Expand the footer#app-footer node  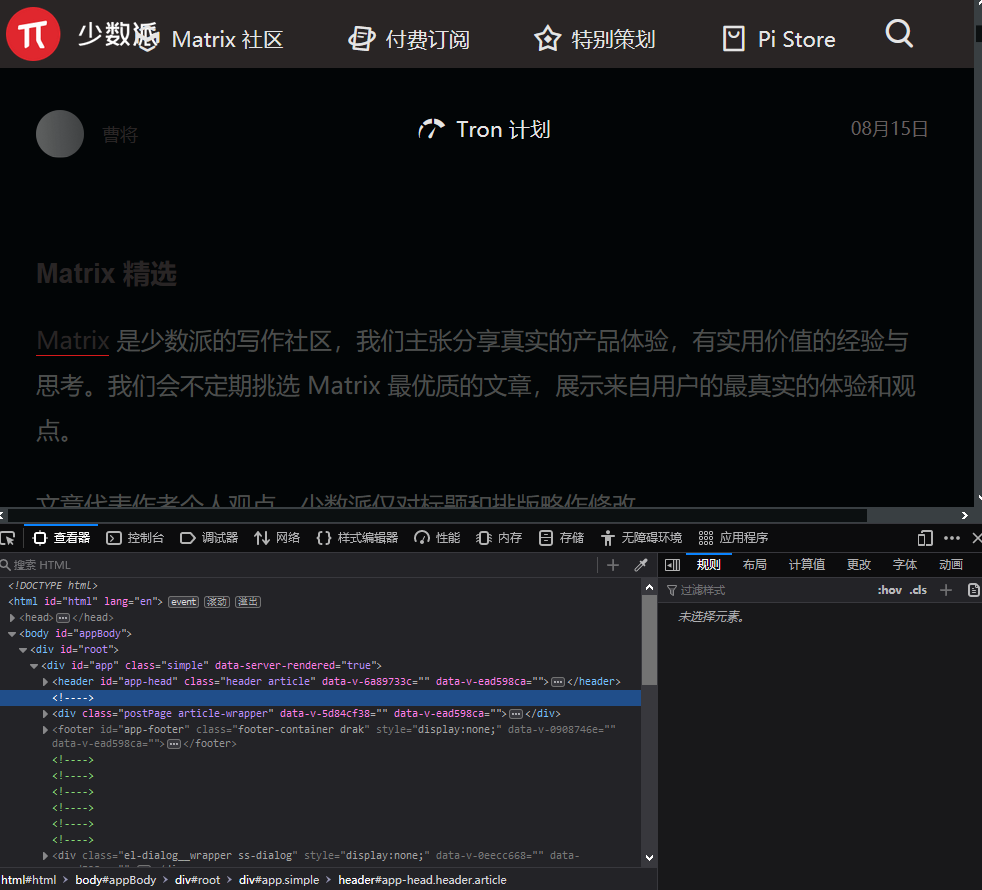tap(45, 730)
